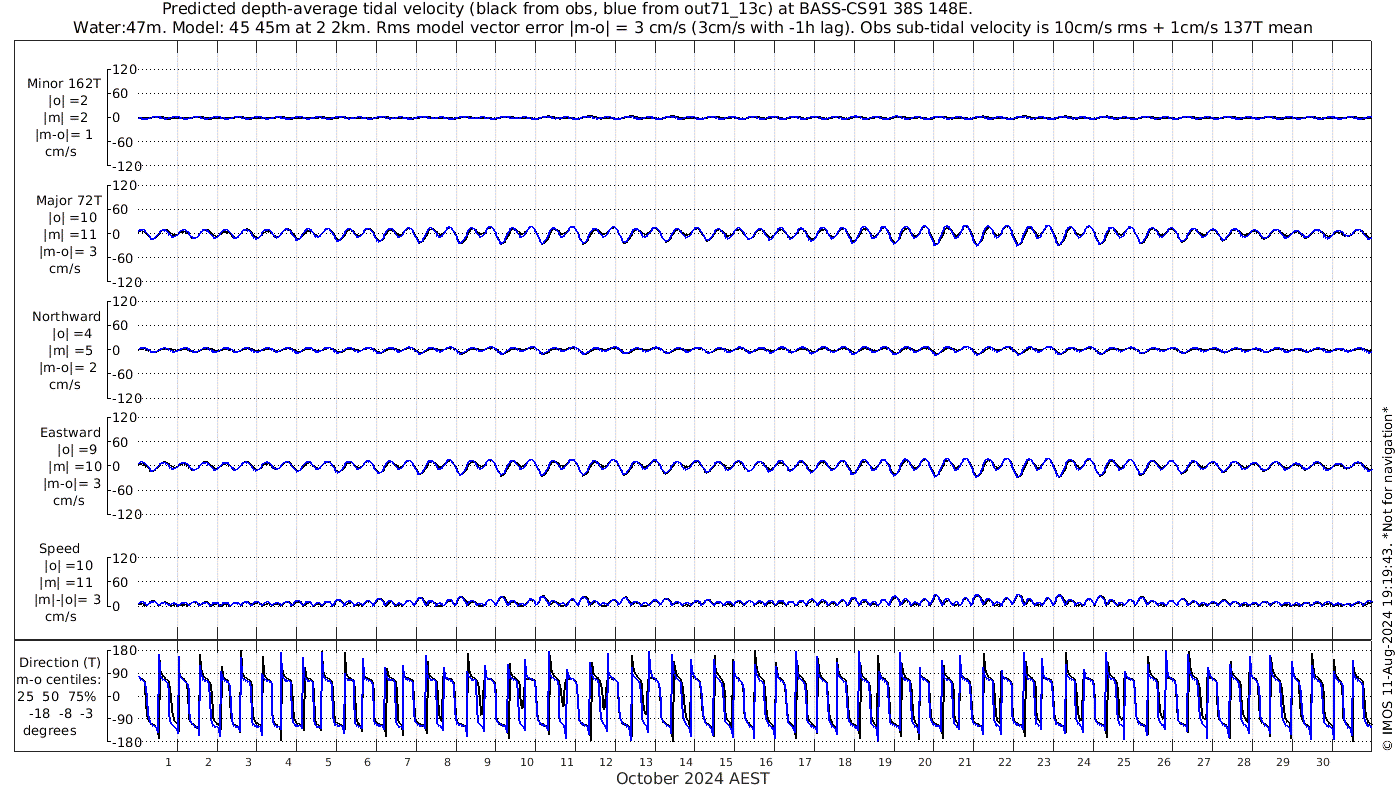Click the '|m| =5' value in Northward panel
Screen dimensions: 1400x800
coord(71,350)
